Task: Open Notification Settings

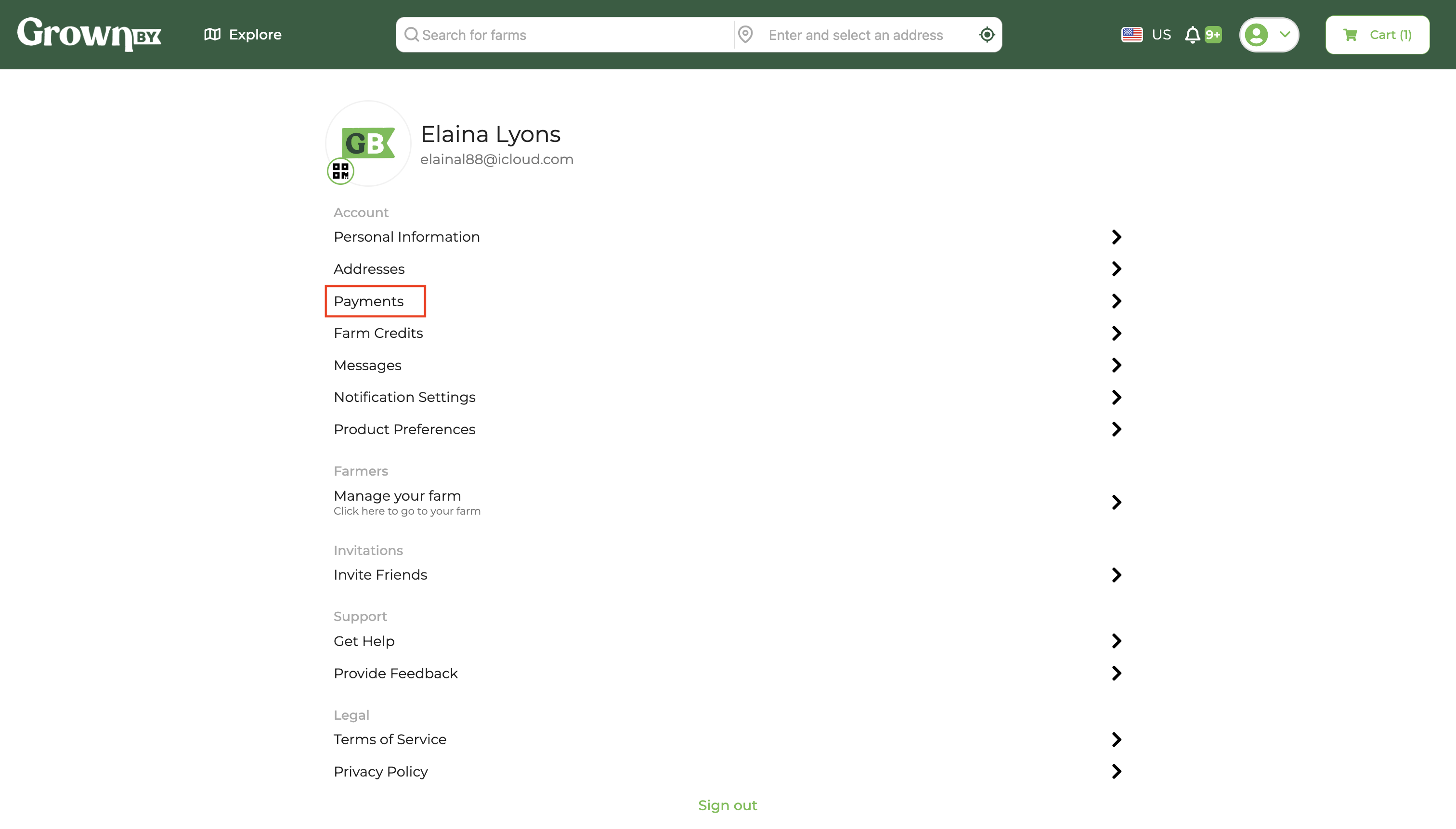Action: pyautogui.click(x=727, y=397)
